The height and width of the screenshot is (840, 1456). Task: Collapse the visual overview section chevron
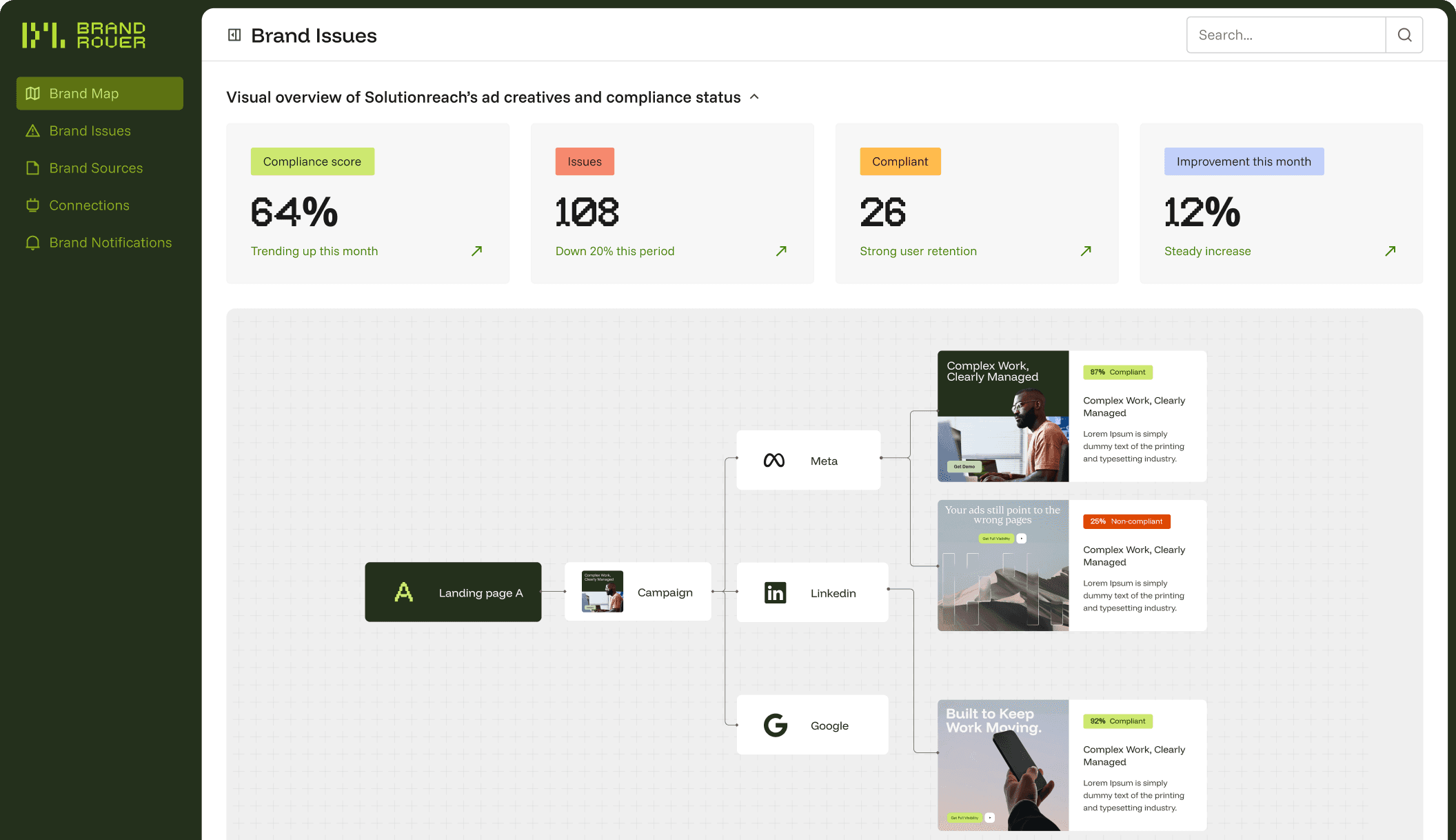pos(754,97)
